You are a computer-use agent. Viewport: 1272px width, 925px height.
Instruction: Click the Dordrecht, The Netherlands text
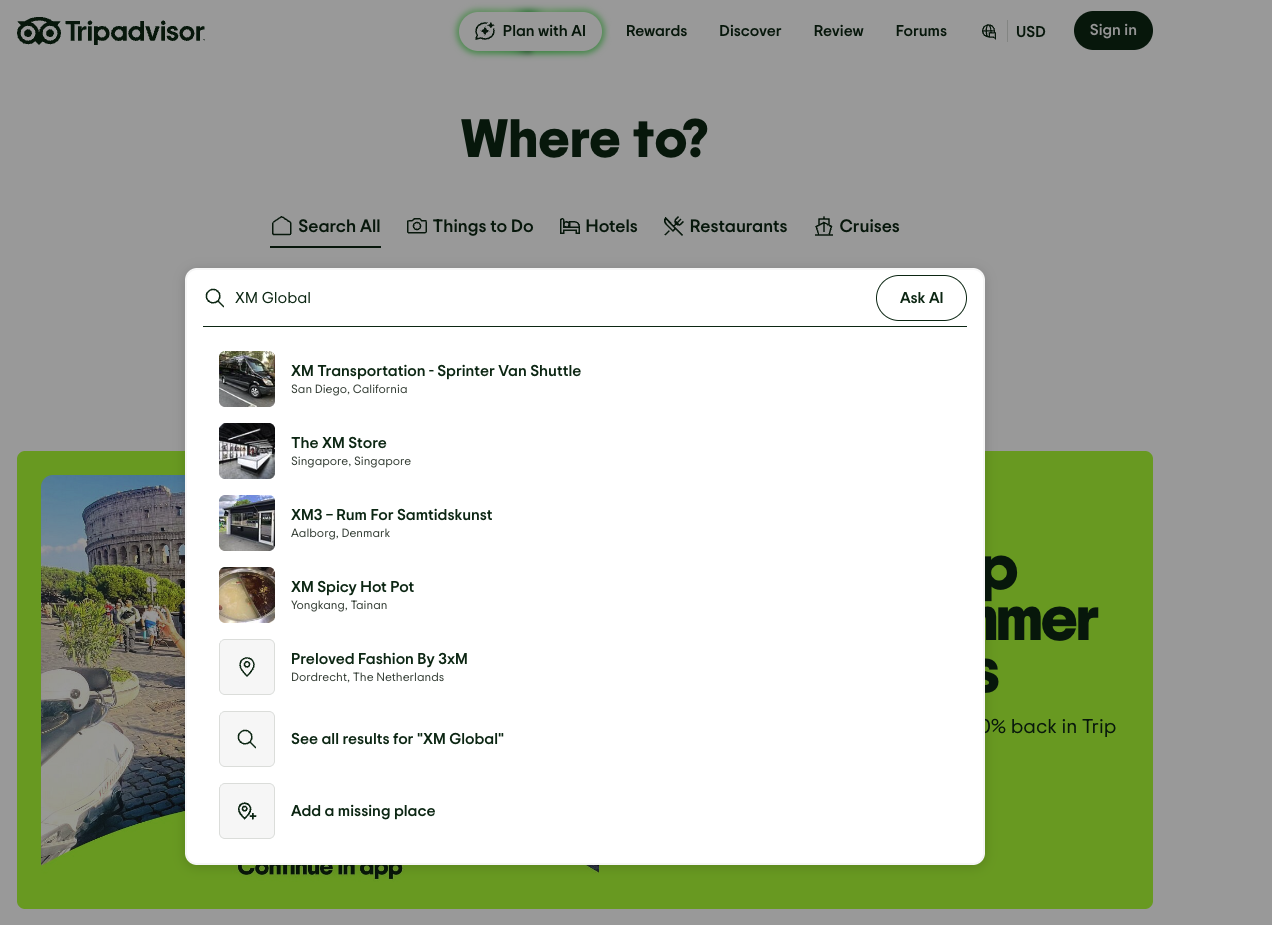point(367,678)
